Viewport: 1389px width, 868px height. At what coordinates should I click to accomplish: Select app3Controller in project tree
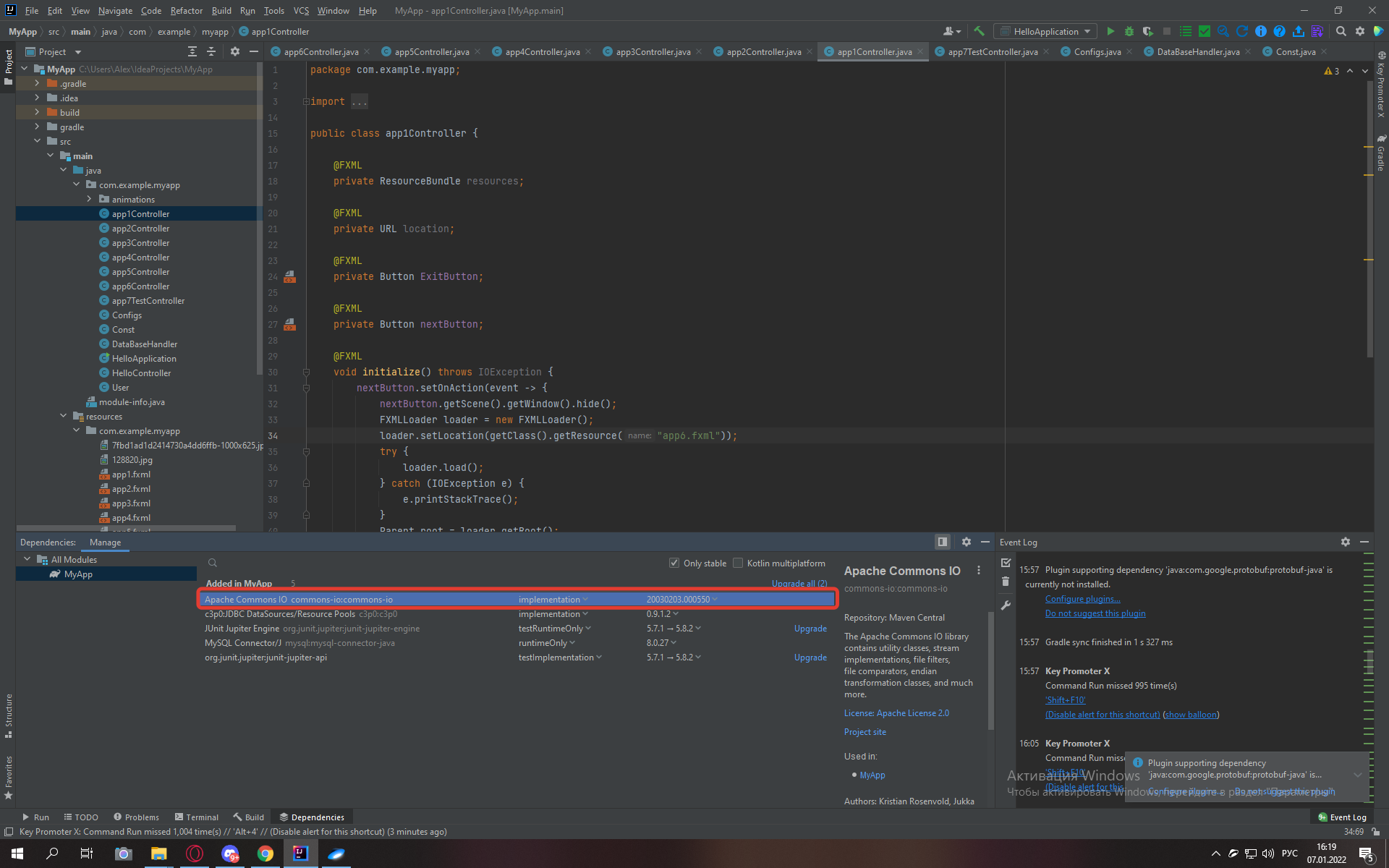140,243
